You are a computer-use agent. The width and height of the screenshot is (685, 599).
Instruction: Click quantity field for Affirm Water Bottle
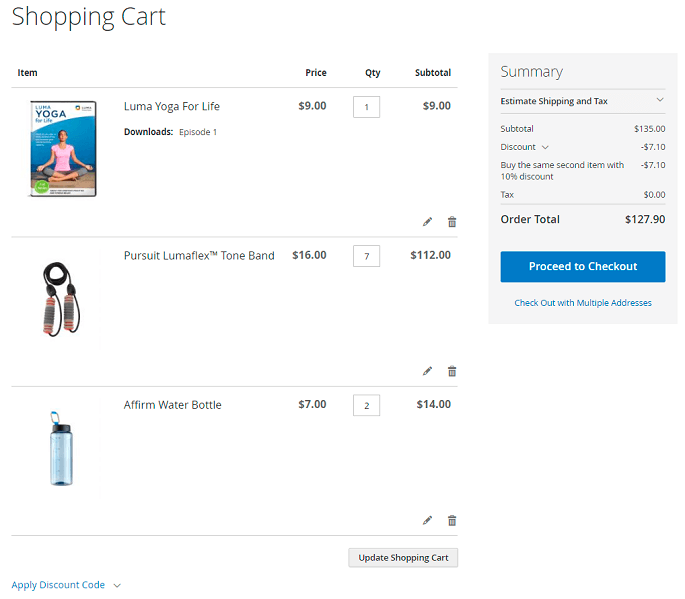point(366,405)
